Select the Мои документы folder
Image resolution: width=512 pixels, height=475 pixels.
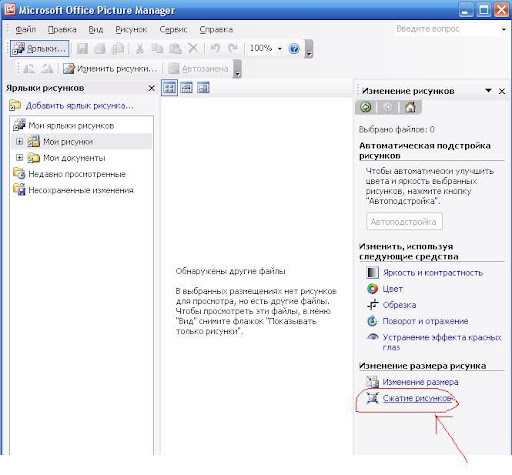pos(74,158)
